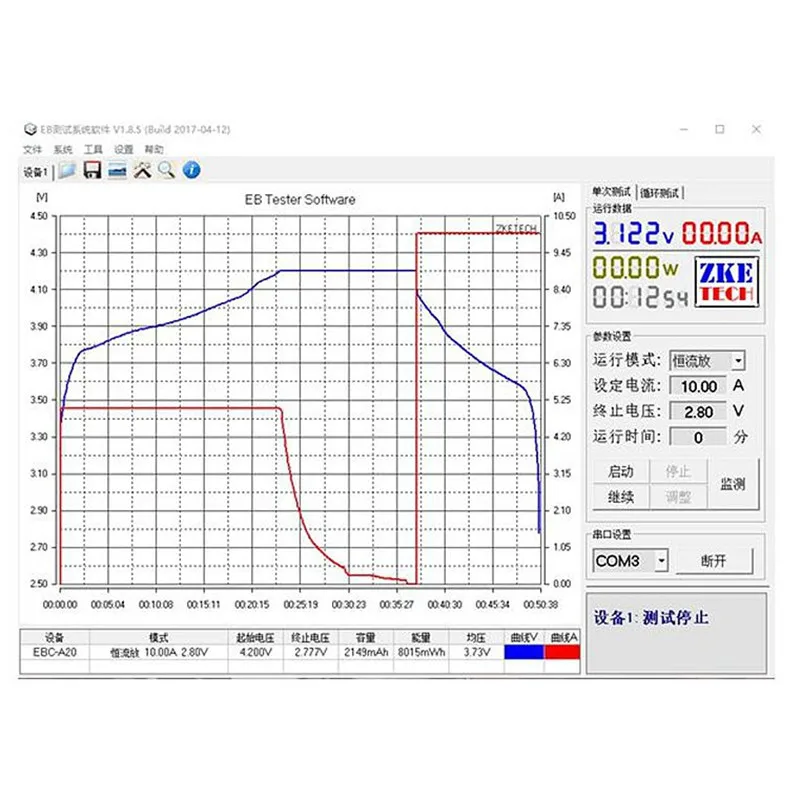
Task: Click the 运行时间 field showing 0
Action: (x=698, y=437)
